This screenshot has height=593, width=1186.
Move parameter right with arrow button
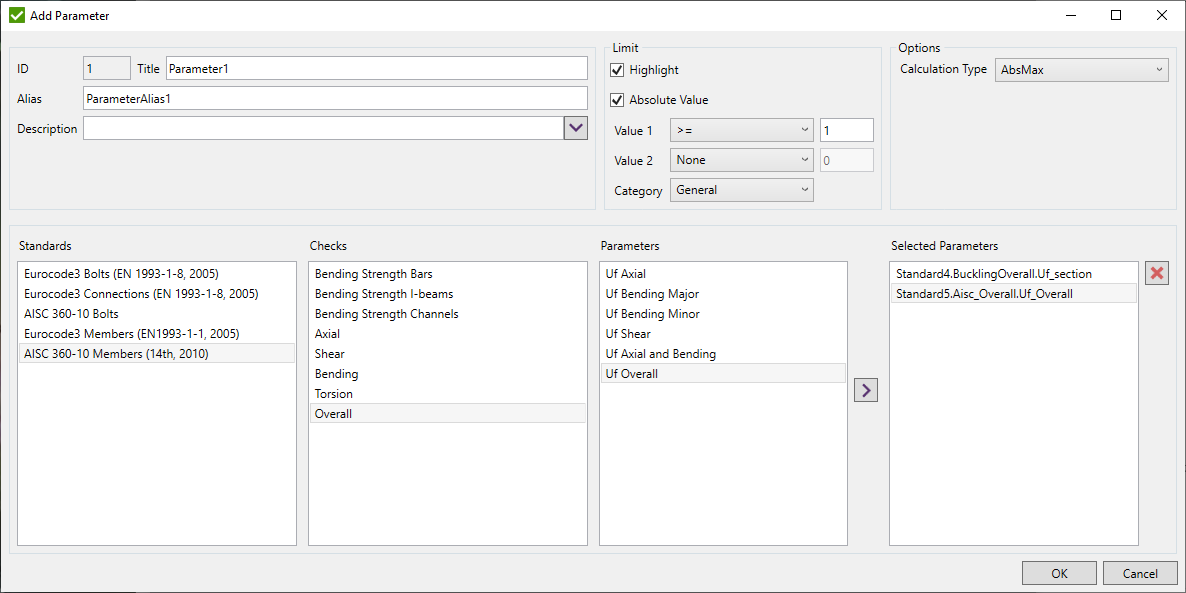865,389
